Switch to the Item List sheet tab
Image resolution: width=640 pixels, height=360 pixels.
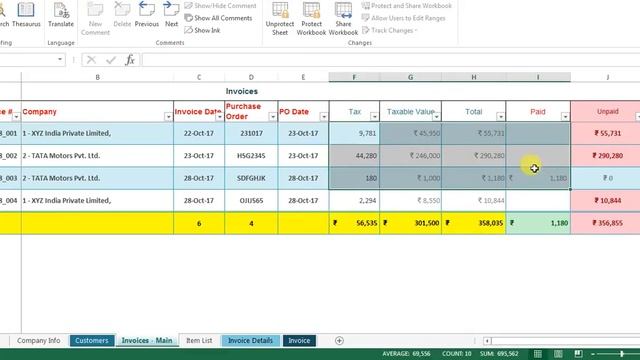pos(199,340)
